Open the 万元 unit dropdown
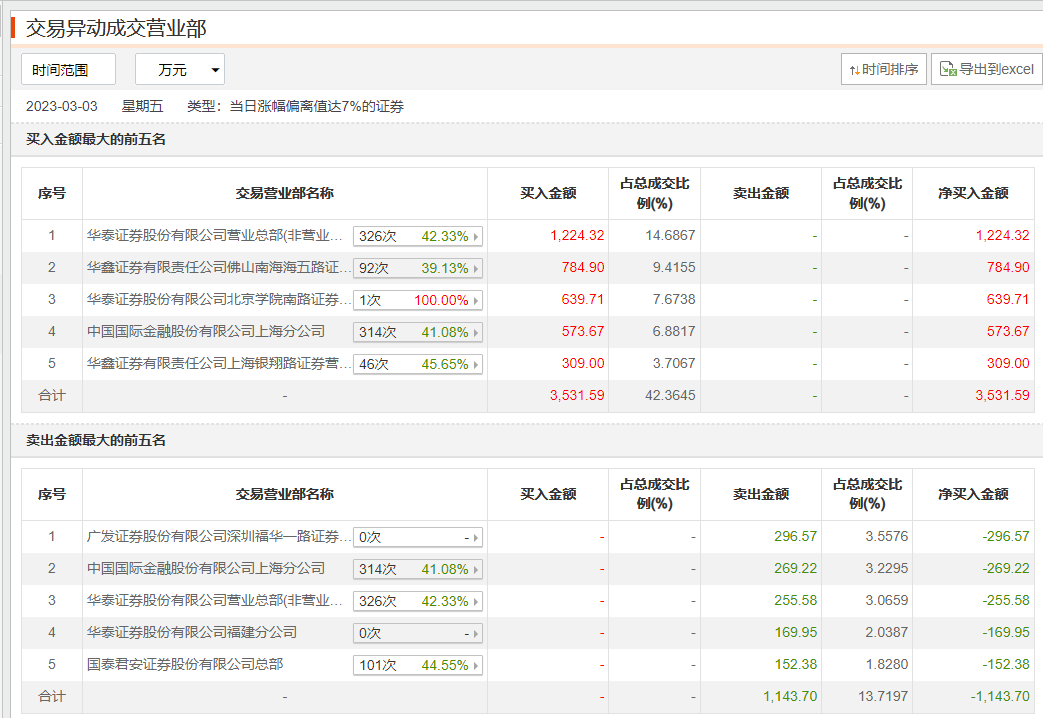The image size is (1043, 718). [x=180, y=69]
